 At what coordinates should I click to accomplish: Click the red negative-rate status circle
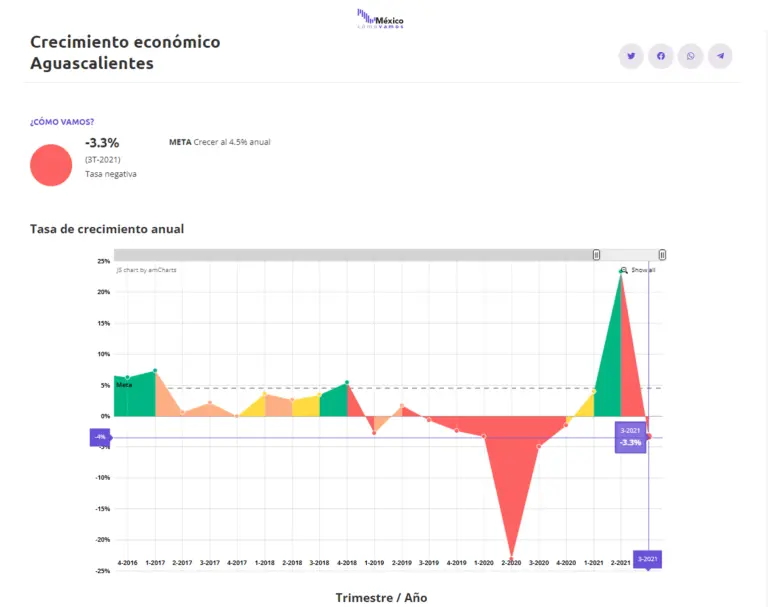[51, 165]
